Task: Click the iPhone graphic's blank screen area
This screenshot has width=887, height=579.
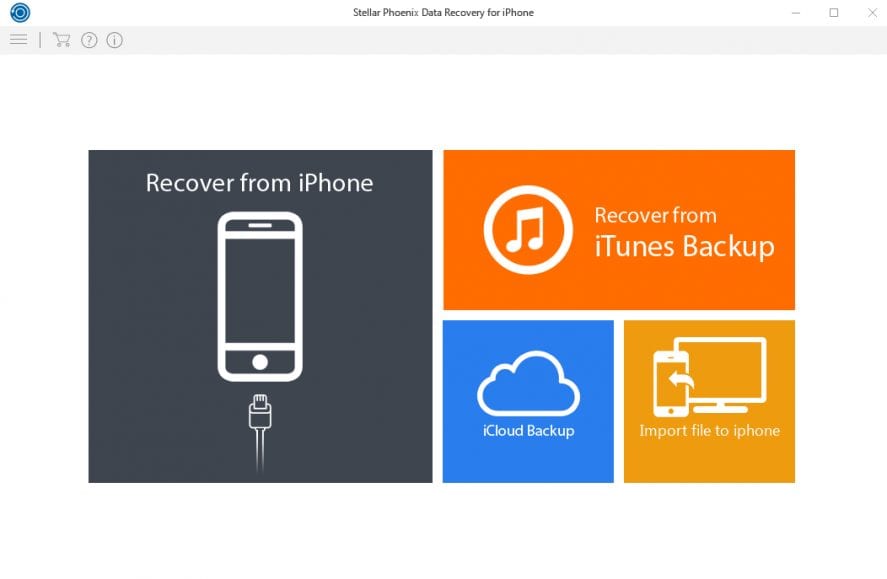Action: click(x=260, y=290)
